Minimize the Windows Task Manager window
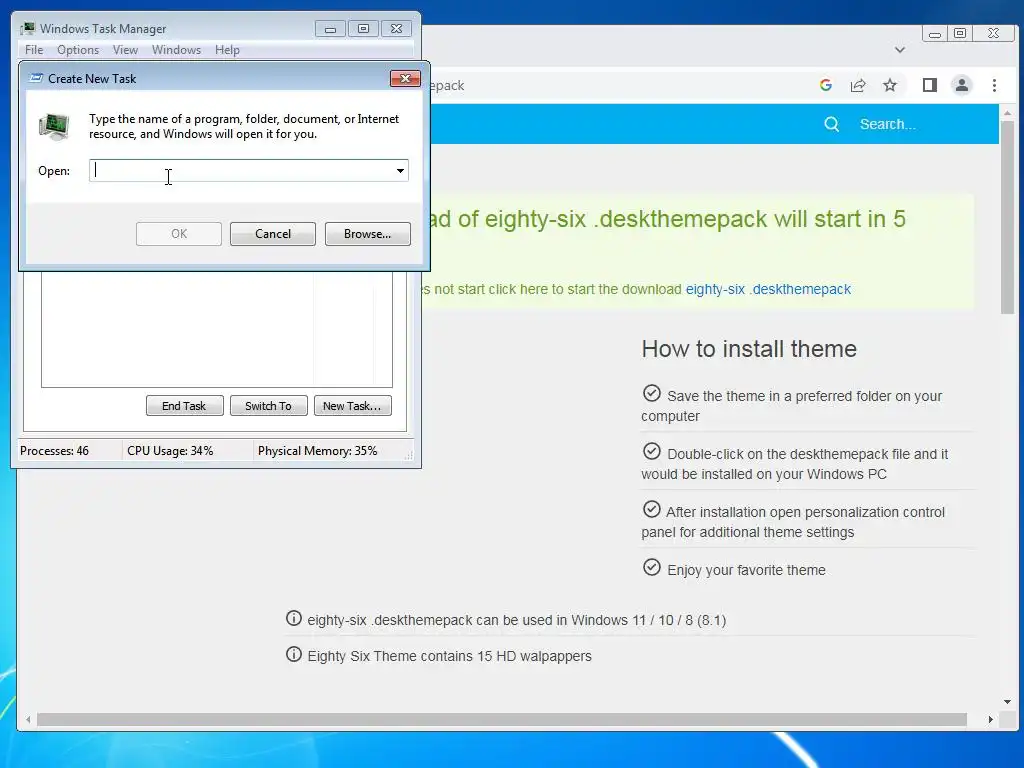The height and width of the screenshot is (768, 1024). (x=330, y=29)
